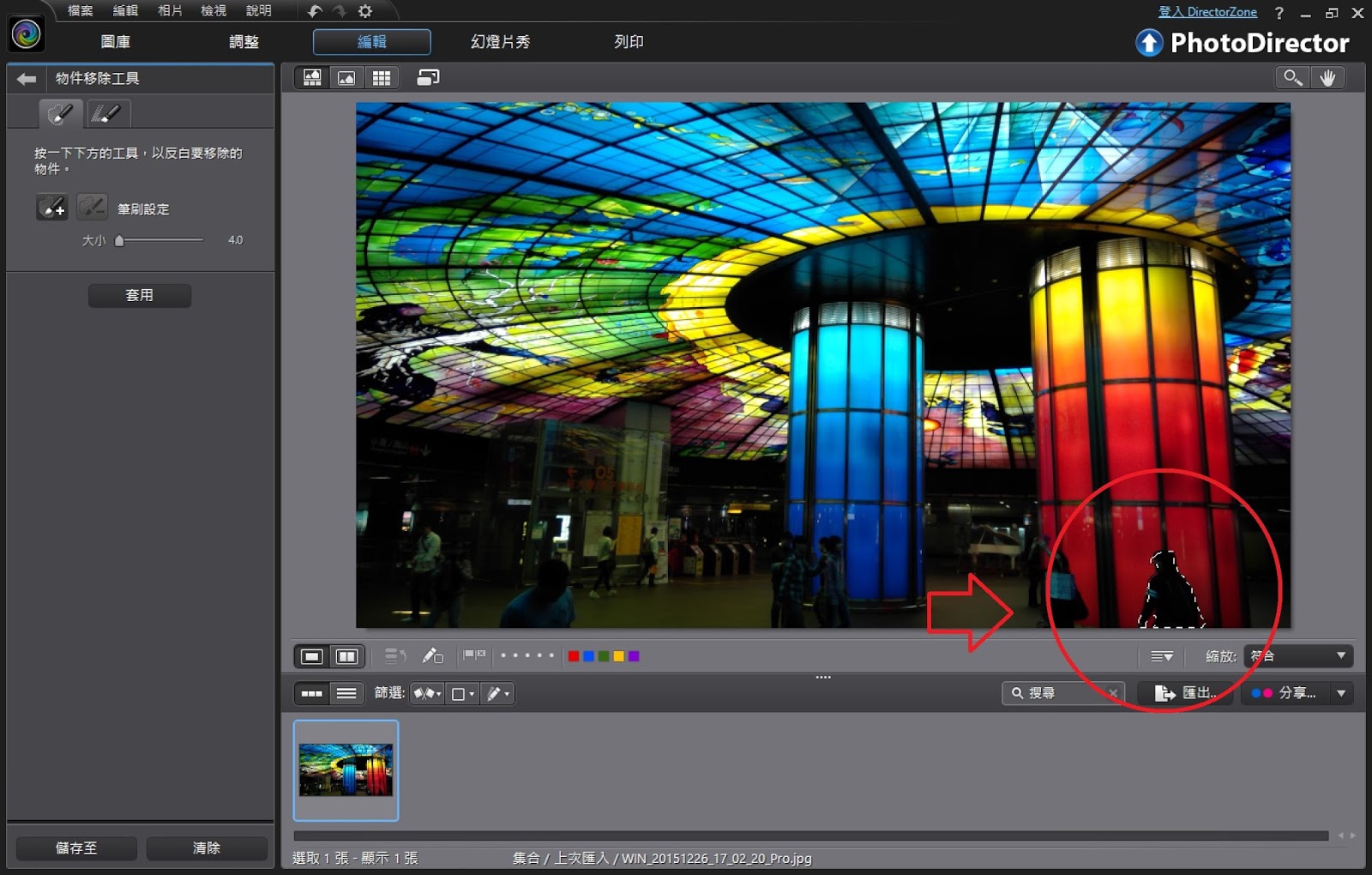This screenshot has height=875, width=1372.
Task: Click the red color label swatch
Action: 574,656
